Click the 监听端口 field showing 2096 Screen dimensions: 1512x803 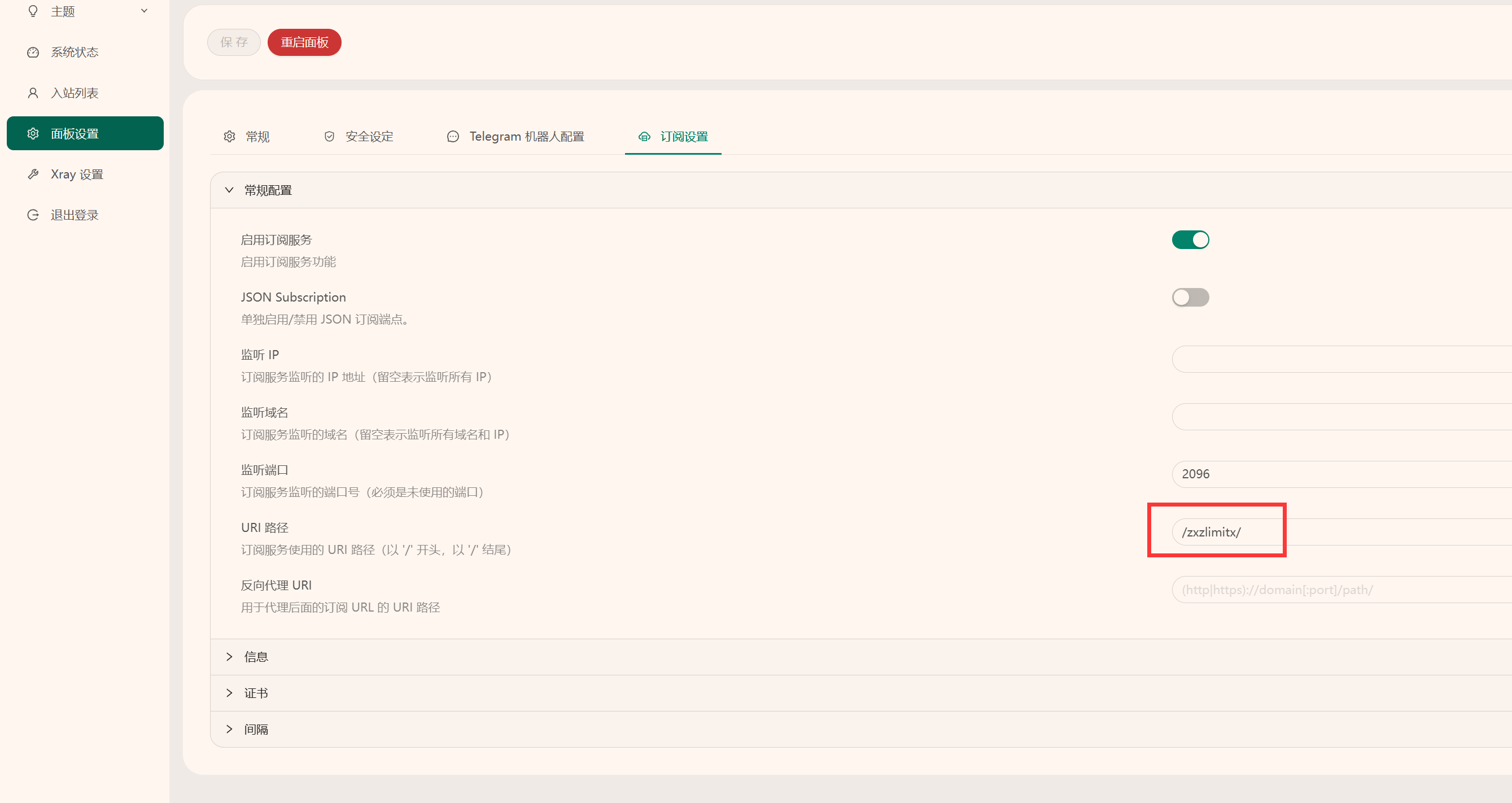tap(1342, 474)
